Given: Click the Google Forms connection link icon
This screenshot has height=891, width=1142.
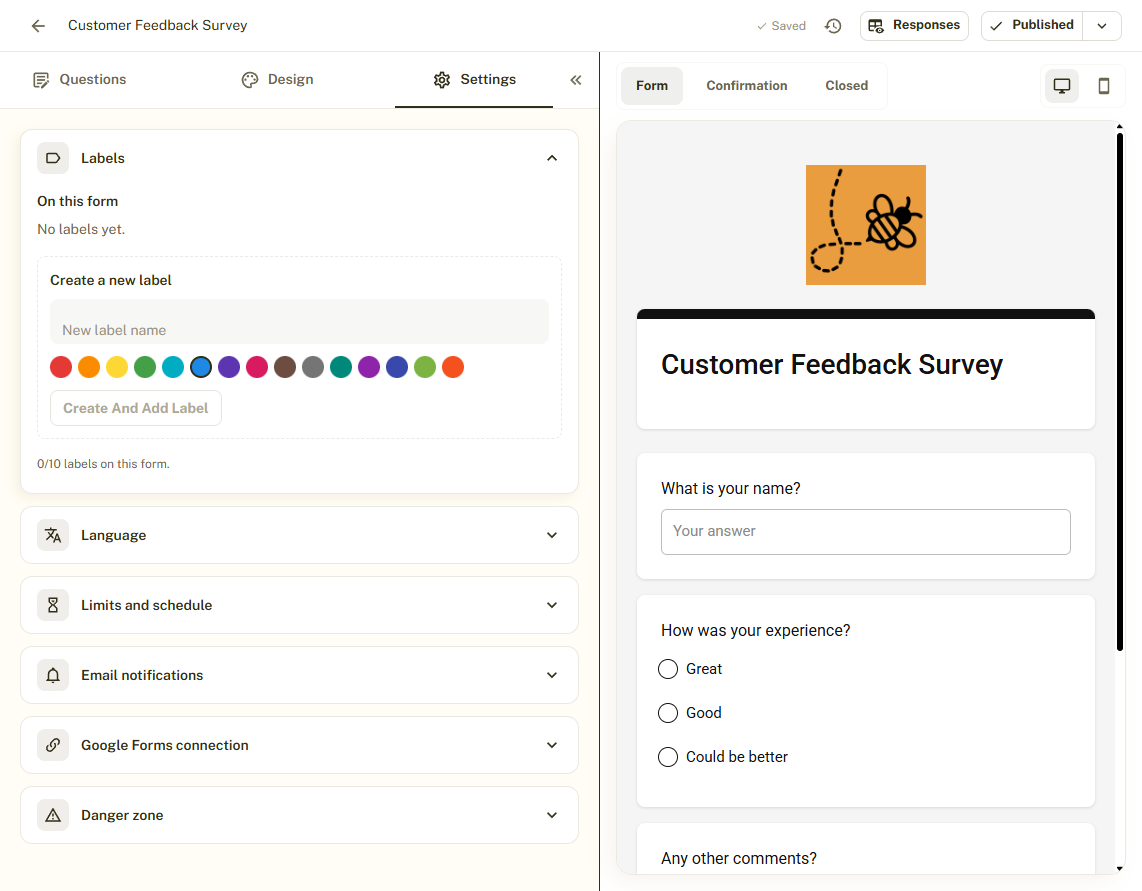Looking at the screenshot, I should pos(53,745).
